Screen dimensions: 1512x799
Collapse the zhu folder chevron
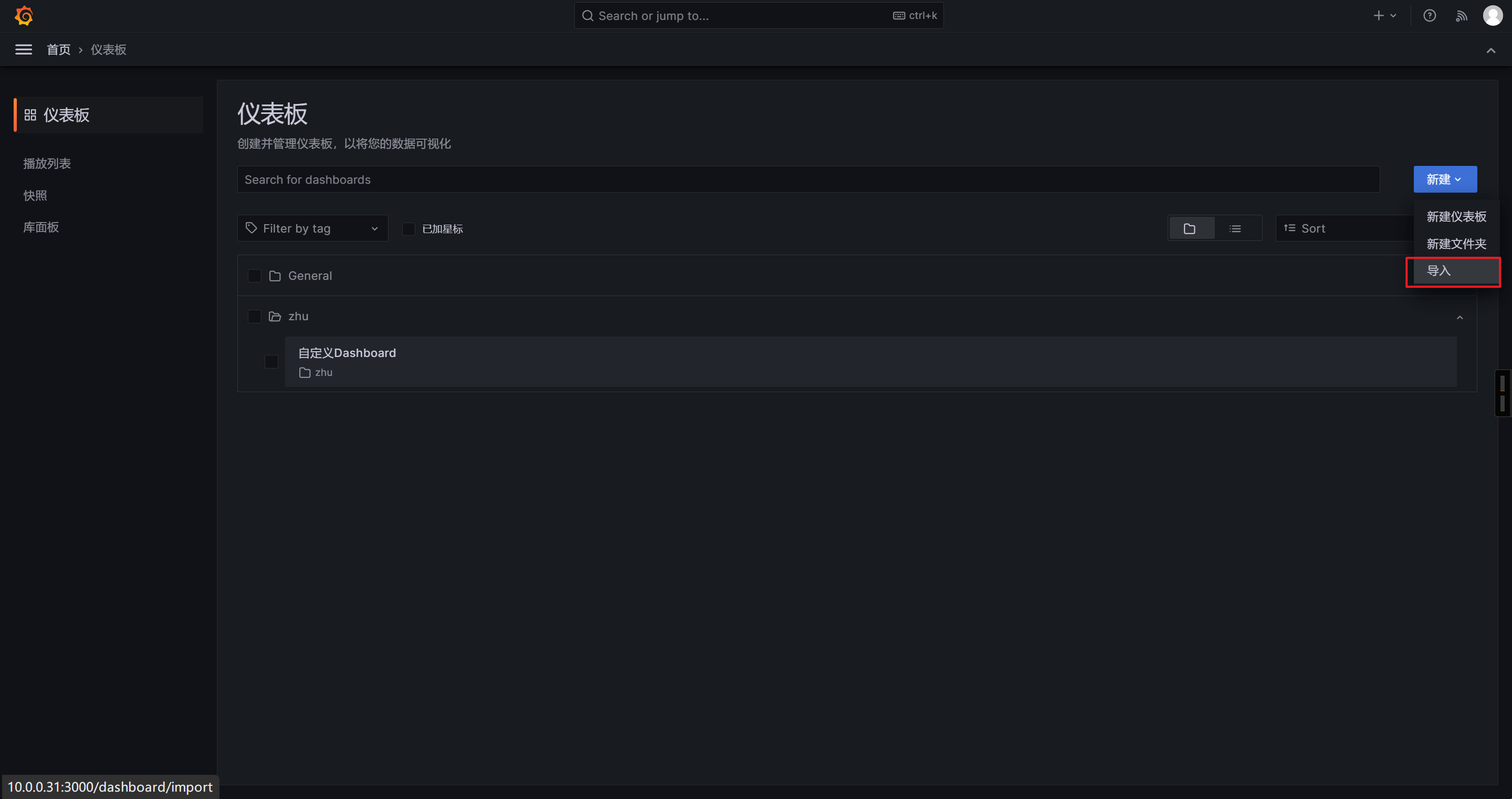(x=1459, y=317)
